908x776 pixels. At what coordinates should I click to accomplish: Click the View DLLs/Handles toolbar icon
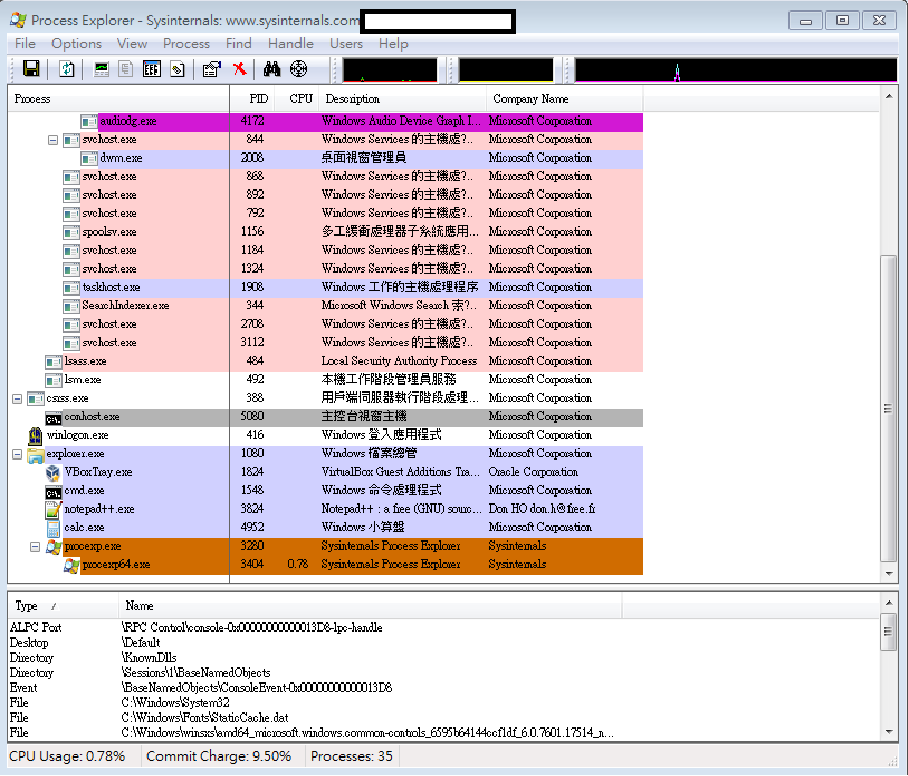[x=177, y=69]
